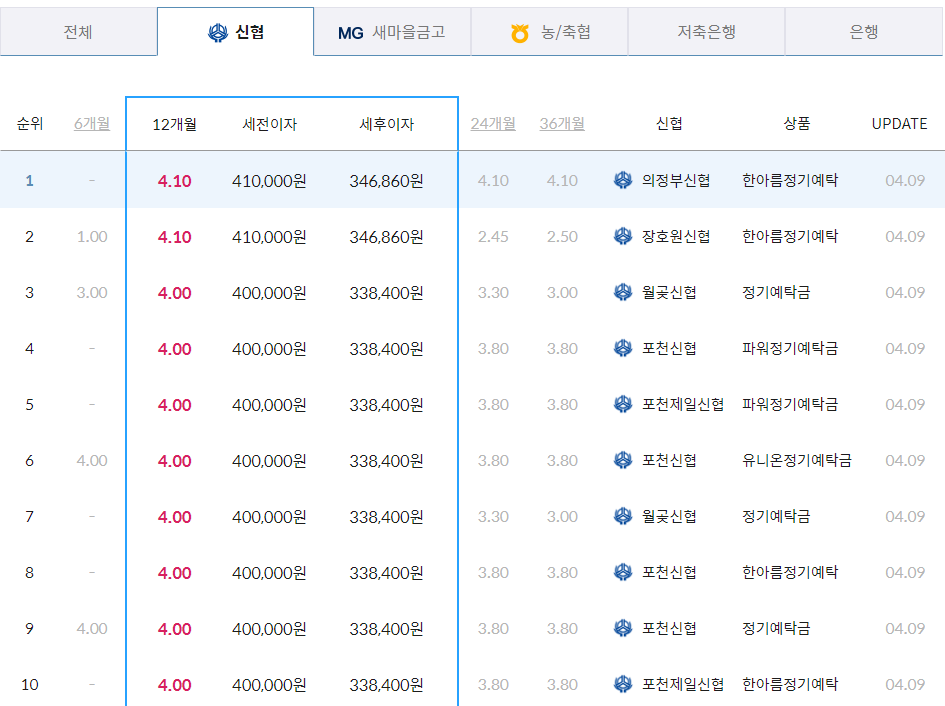This screenshot has width=945, height=706.
Task: Click 2.45 24-month rate in rank 2
Action: coord(493,236)
